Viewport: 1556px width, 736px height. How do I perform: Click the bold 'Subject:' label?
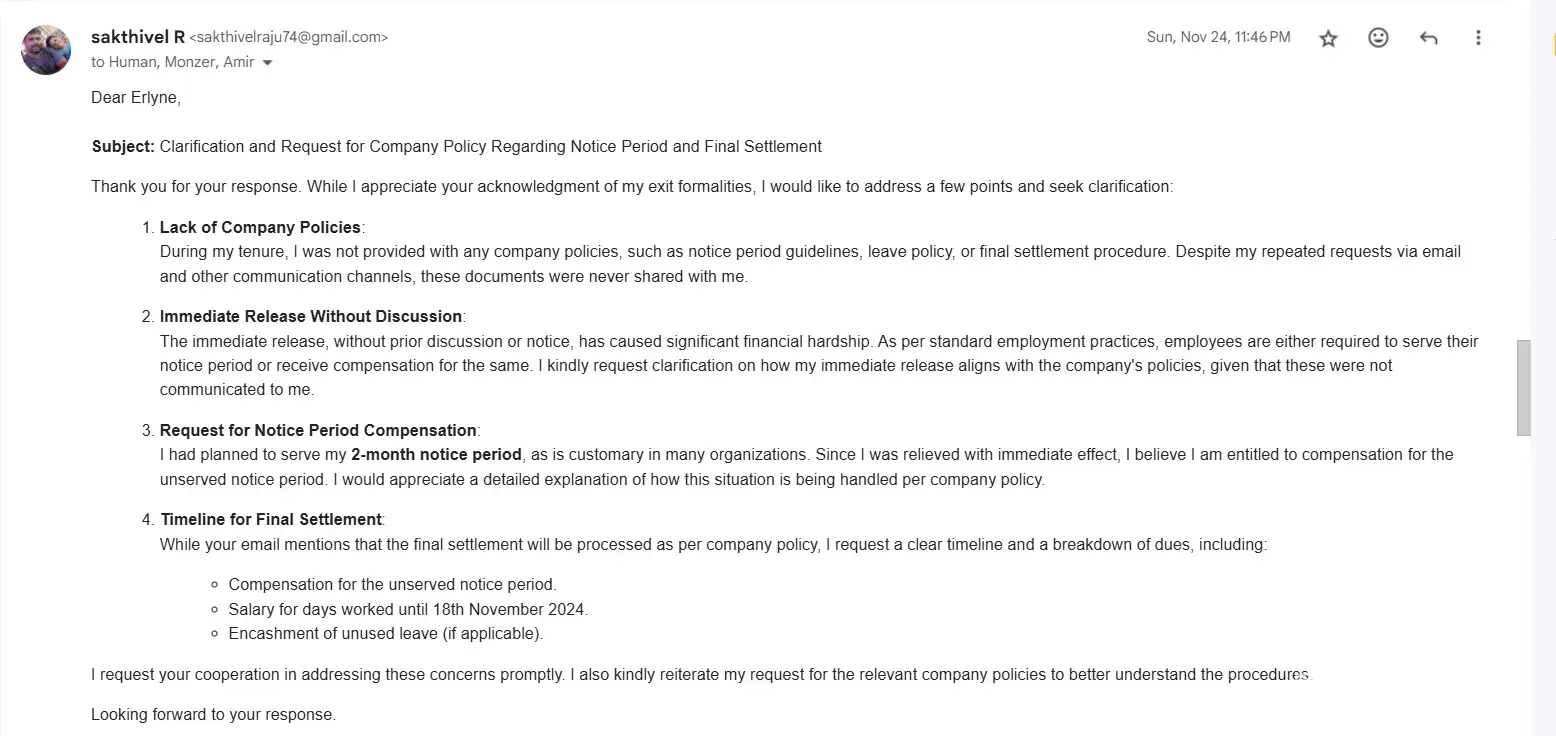point(123,146)
